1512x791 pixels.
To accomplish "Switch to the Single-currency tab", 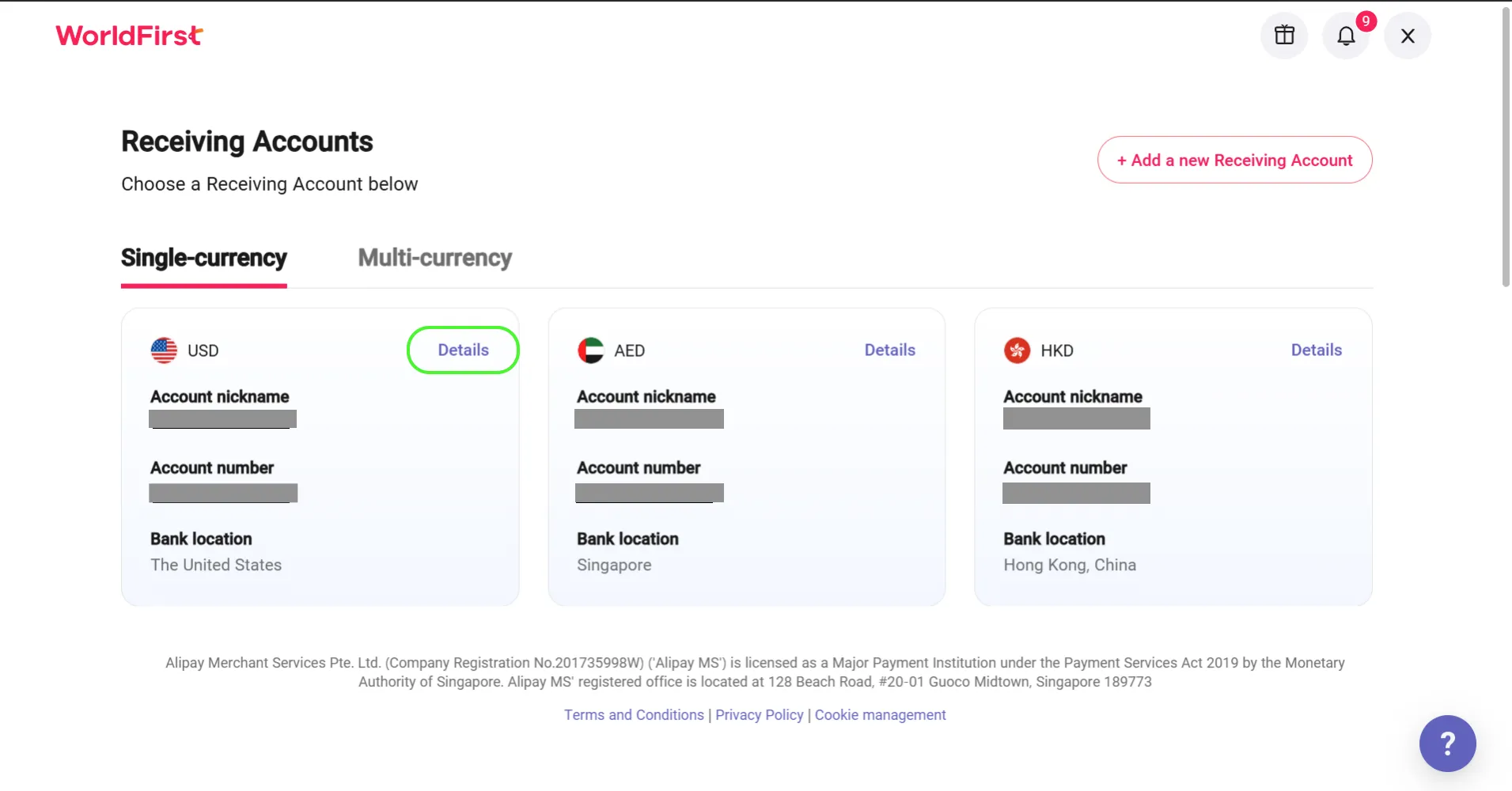I will tap(203, 258).
